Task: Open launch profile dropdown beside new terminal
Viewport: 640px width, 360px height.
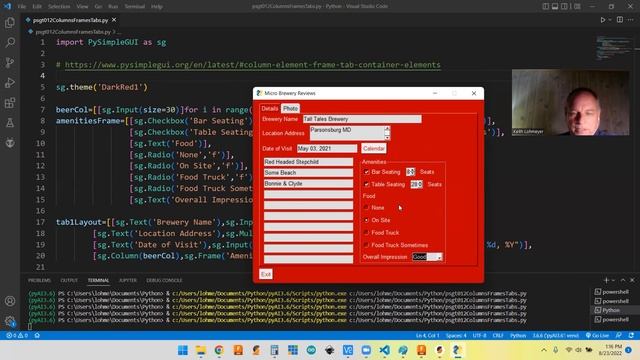Action: pyautogui.click(x=613, y=280)
